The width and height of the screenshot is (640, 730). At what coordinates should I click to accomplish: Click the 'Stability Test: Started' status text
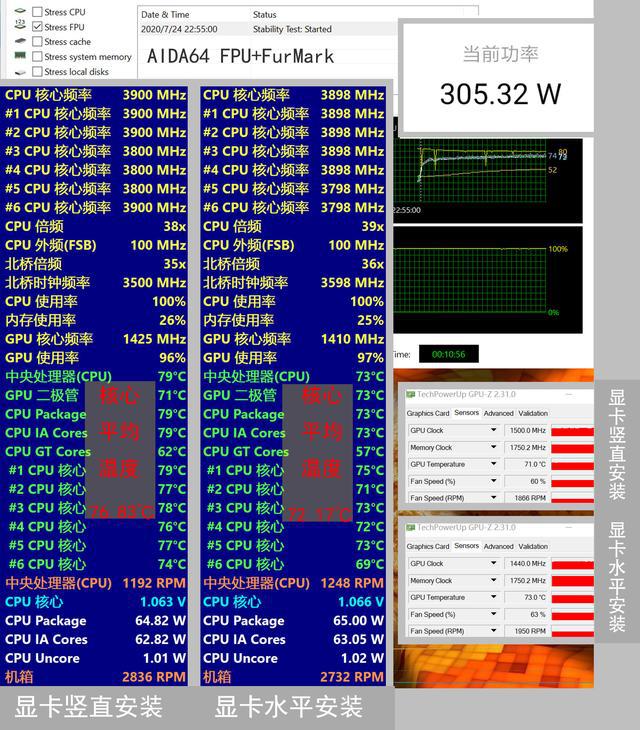click(x=292, y=29)
